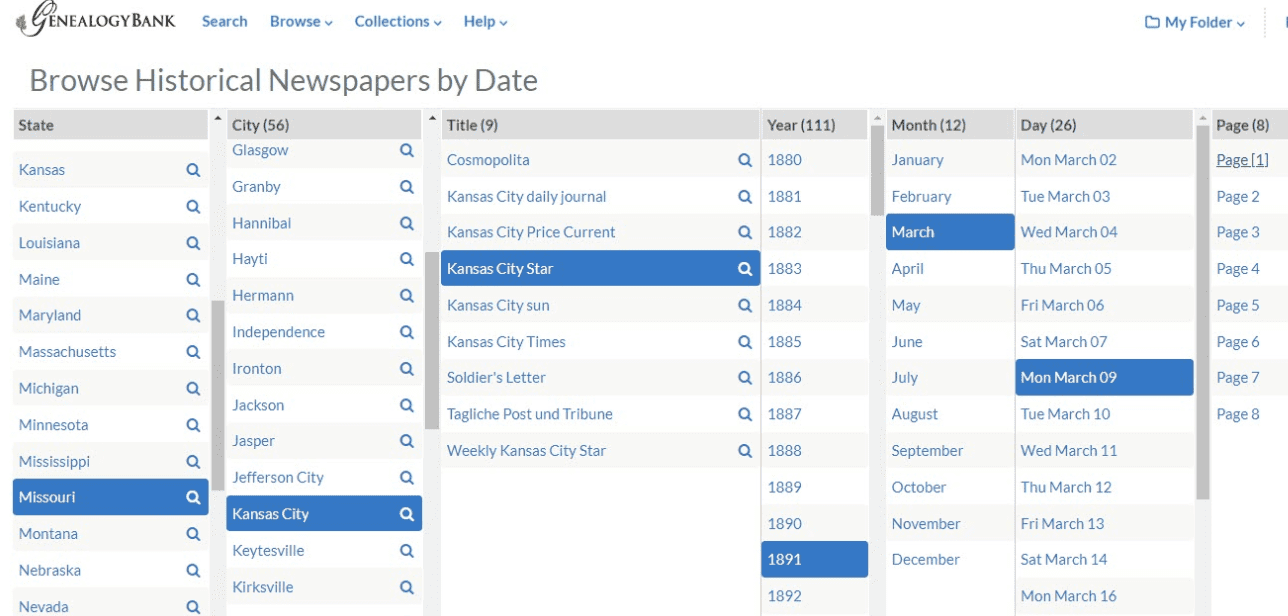Click search icon for Tagliche Post und Tribune
The image size is (1288, 616).
[x=745, y=414]
